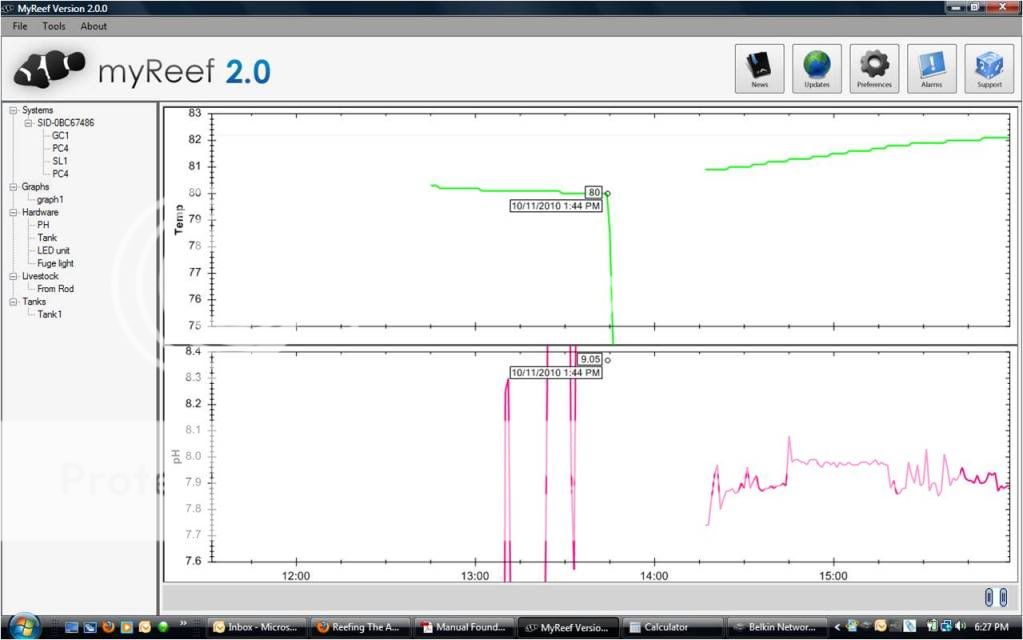1023x640 pixels.
Task: Collapse the Livestock tree node
Action: click(x=13, y=276)
